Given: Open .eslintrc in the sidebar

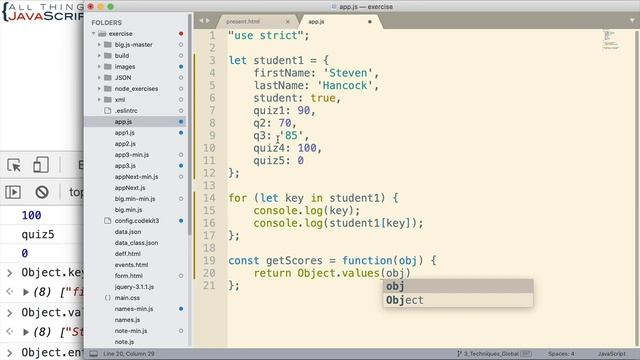Looking at the screenshot, I should (x=126, y=111).
